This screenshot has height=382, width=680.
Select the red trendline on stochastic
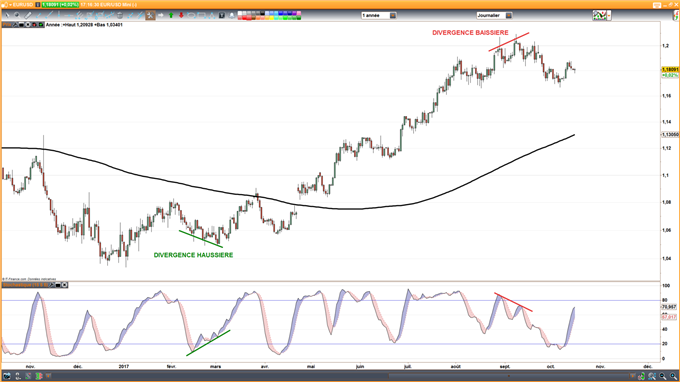pyautogui.click(x=513, y=302)
